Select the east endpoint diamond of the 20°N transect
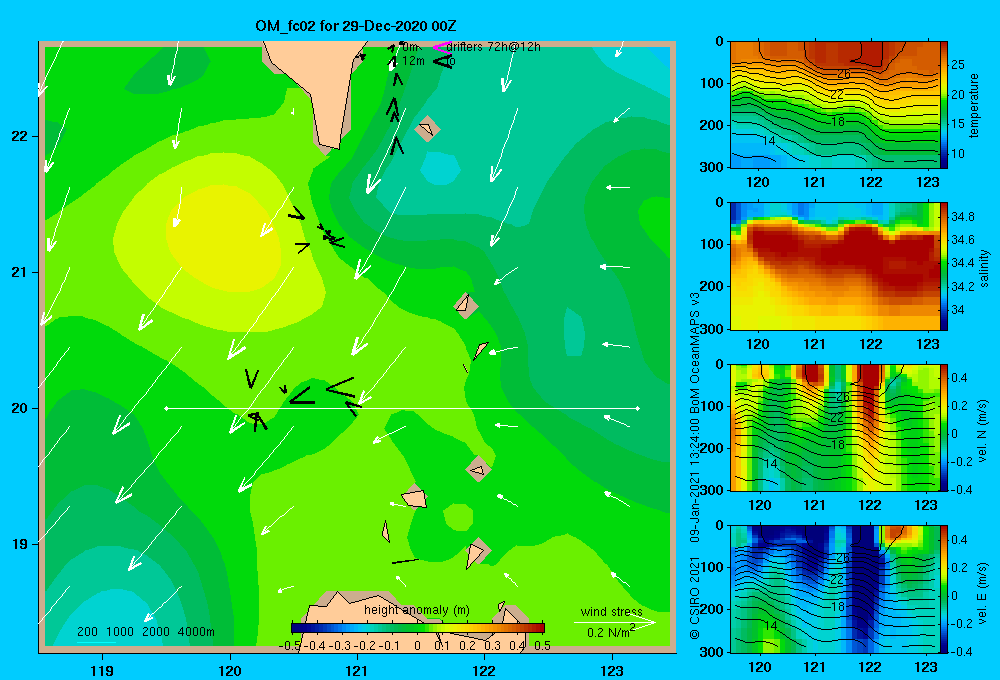1000x680 pixels. (638, 408)
